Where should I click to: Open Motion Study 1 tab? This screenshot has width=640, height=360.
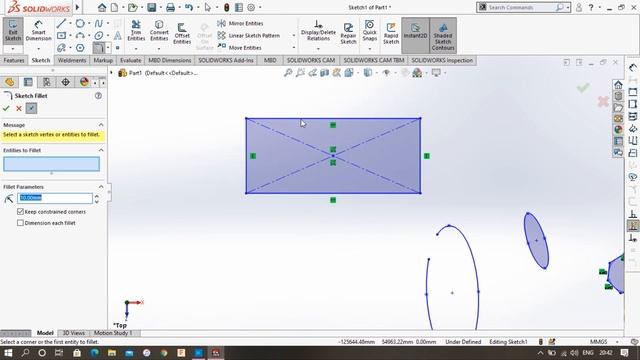click(x=113, y=333)
